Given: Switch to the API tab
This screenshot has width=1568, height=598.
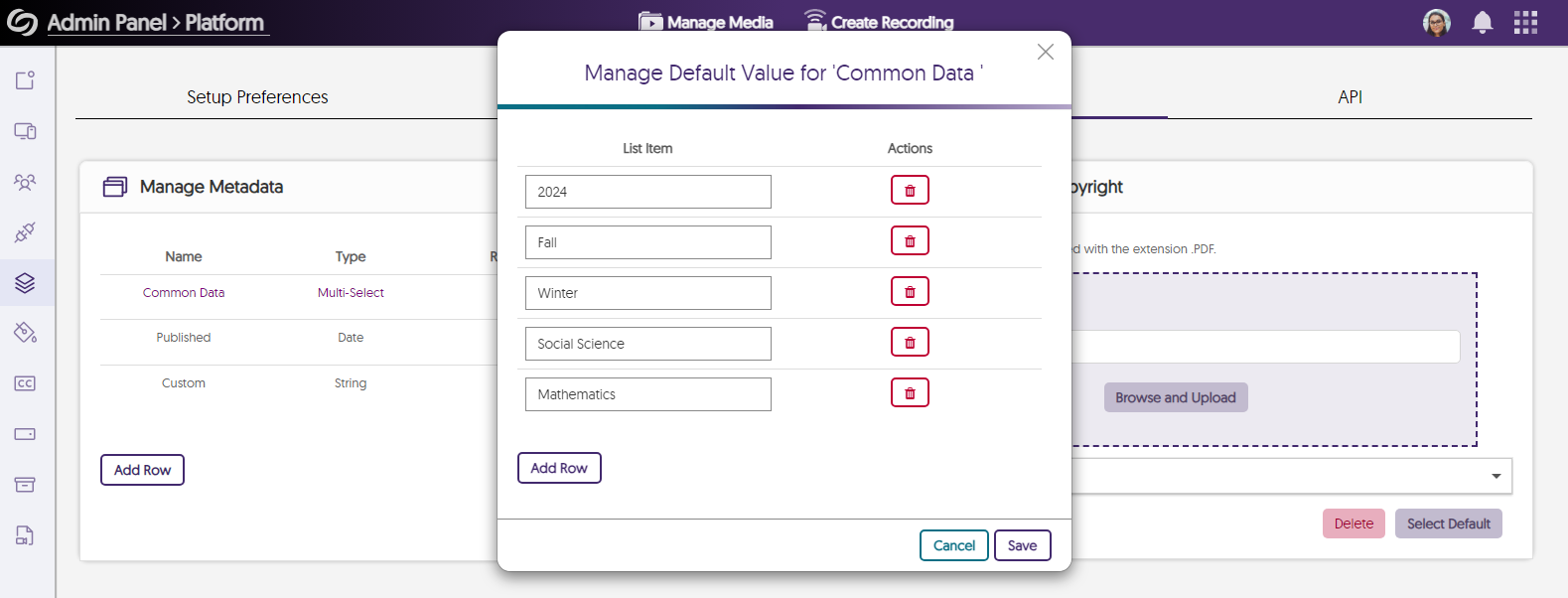Looking at the screenshot, I should pyautogui.click(x=1350, y=96).
